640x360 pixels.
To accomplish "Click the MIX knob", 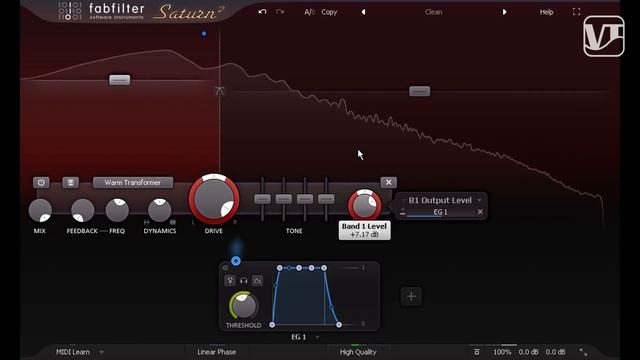I will [x=40, y=211].
